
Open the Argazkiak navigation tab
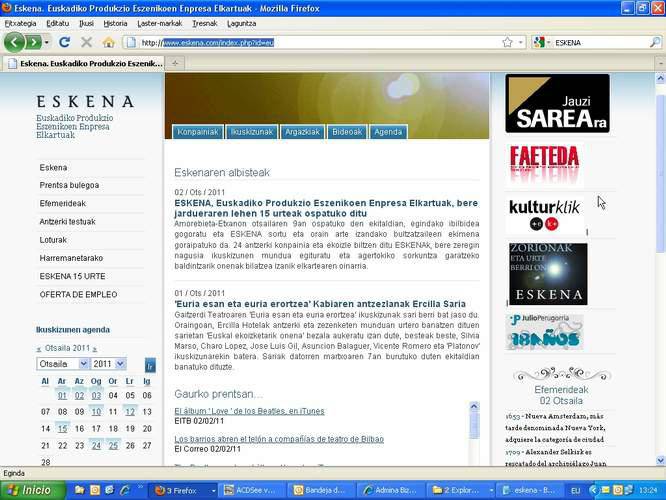[302, 132]
